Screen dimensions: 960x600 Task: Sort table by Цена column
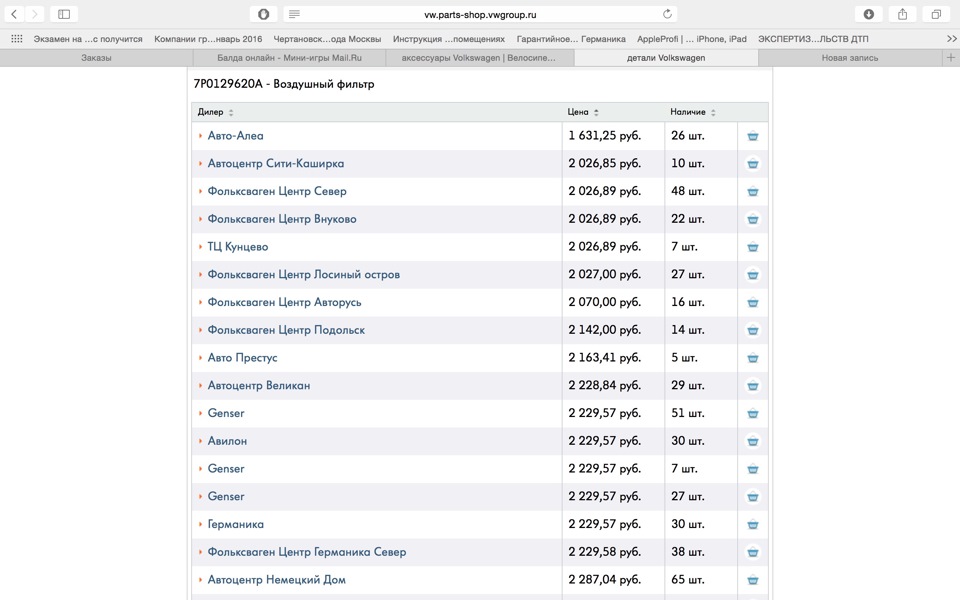583,112
